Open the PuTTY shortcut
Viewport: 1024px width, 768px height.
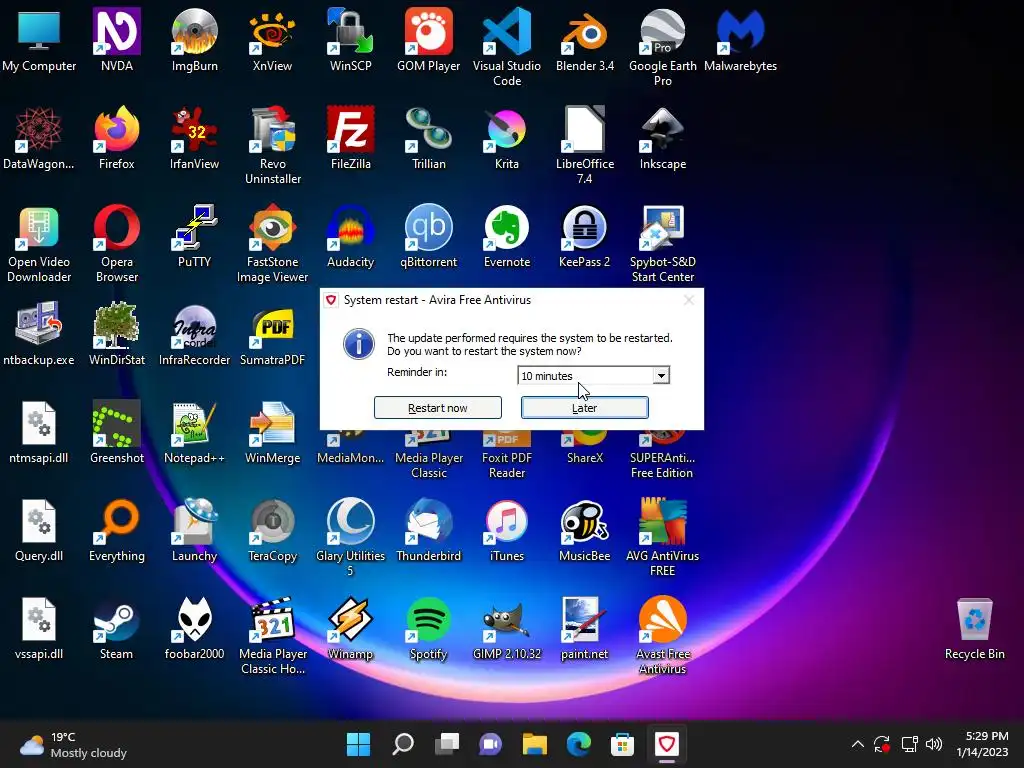(x=195, y=236)
